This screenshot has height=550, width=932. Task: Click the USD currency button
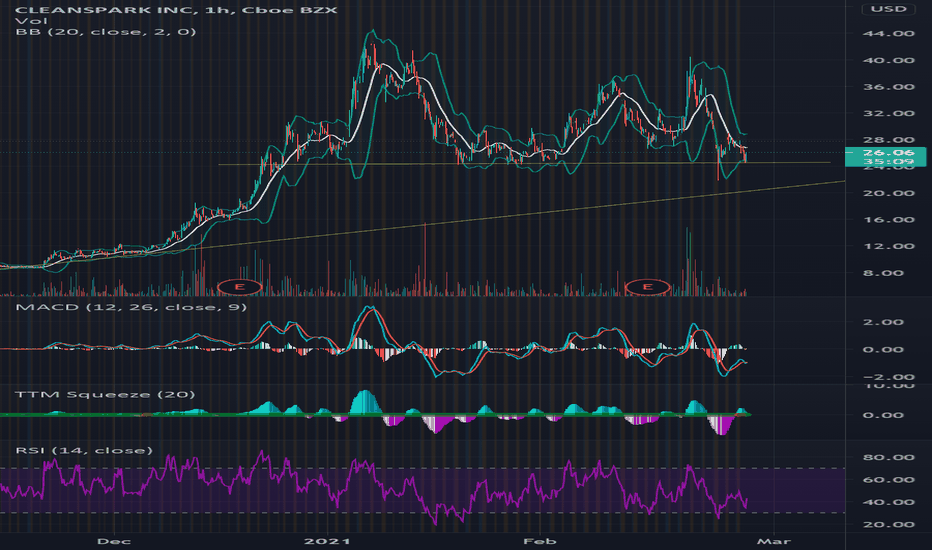tap(889, 9)
